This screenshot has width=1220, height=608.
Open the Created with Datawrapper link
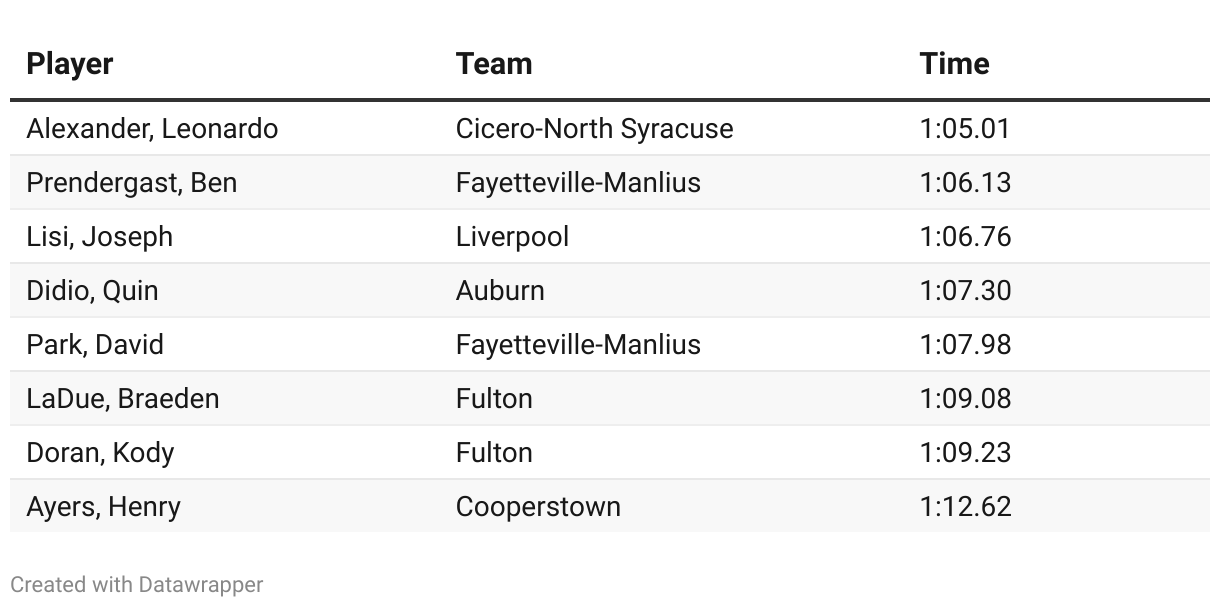[x=137, y=585]
